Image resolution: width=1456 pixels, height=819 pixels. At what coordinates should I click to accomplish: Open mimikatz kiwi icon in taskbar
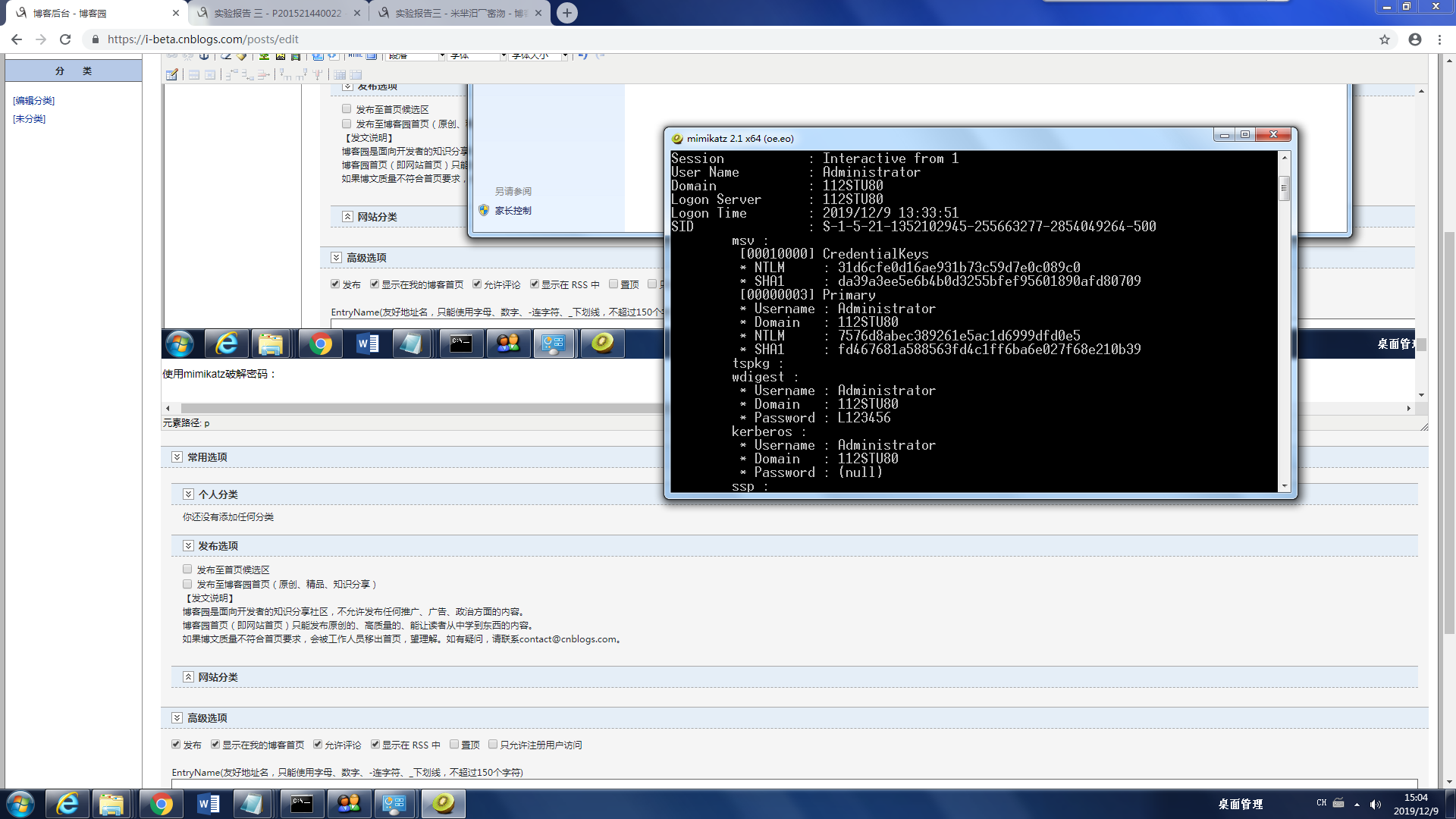pyautogui.click(x=443, y=803)
